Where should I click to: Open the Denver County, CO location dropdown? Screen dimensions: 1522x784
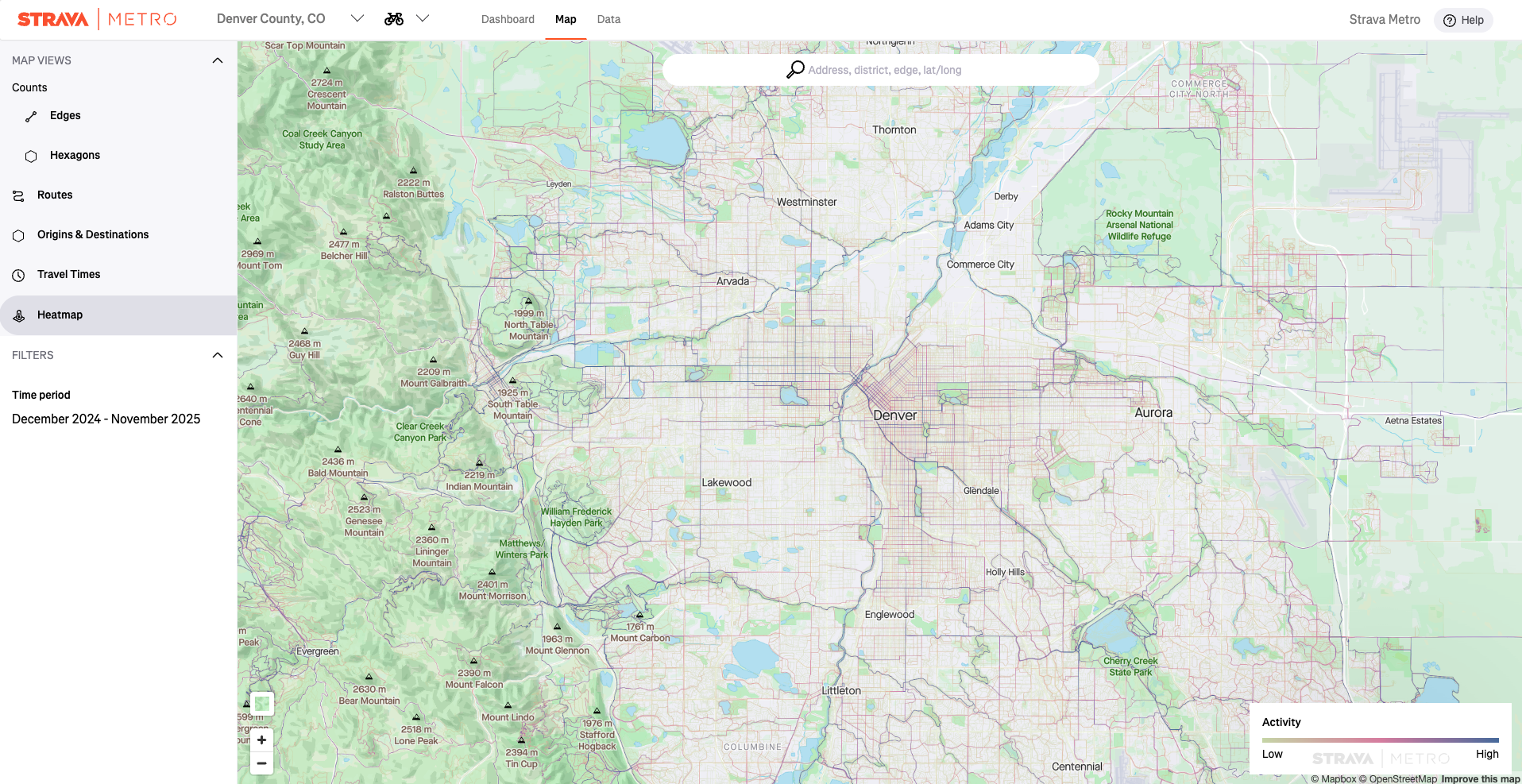tap(357, 17)
